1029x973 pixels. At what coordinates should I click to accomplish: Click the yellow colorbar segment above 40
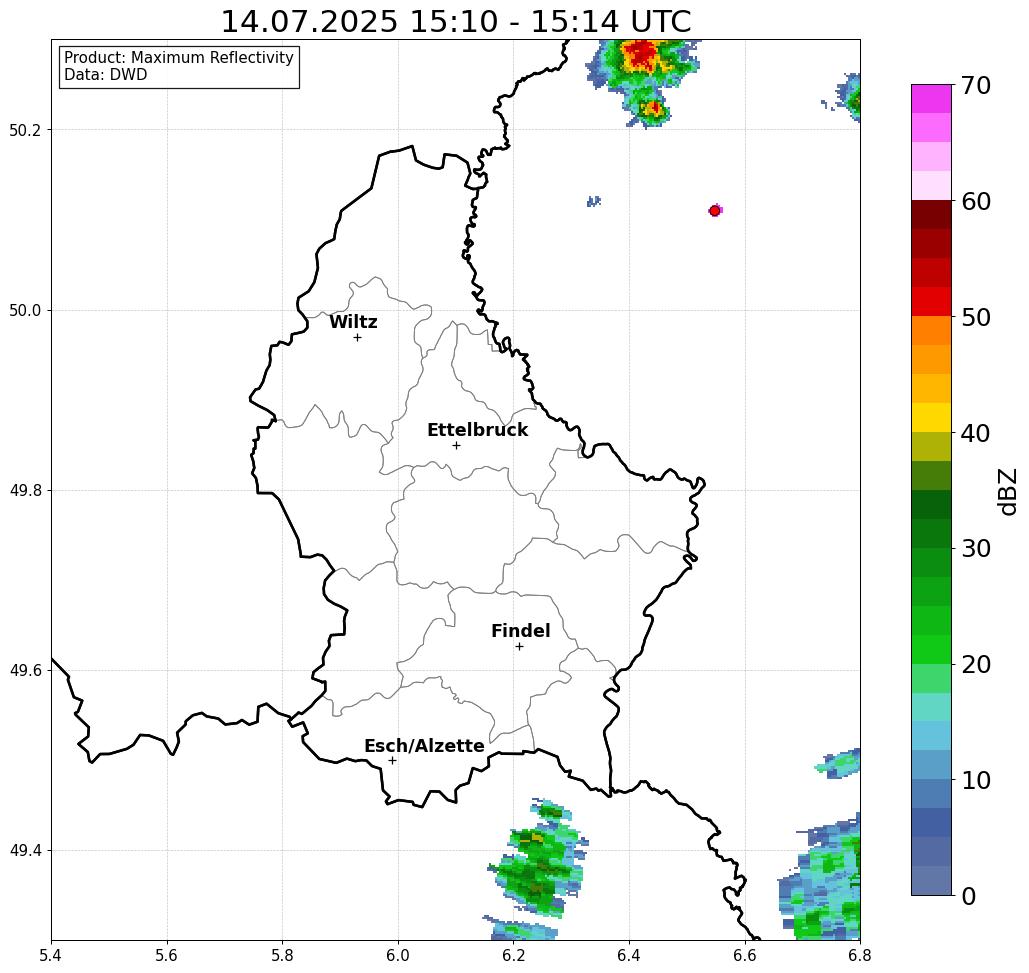coord(931,417)
